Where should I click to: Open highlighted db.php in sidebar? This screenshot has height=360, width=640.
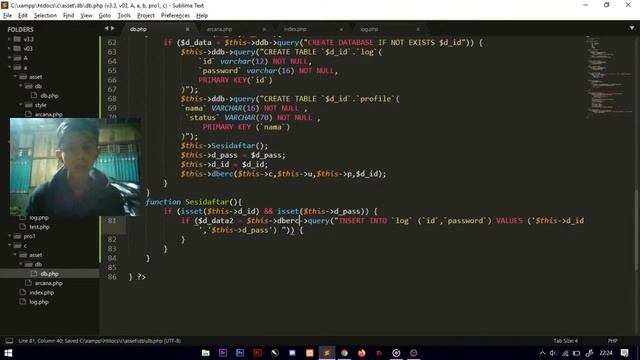click(x=49, y=274)
